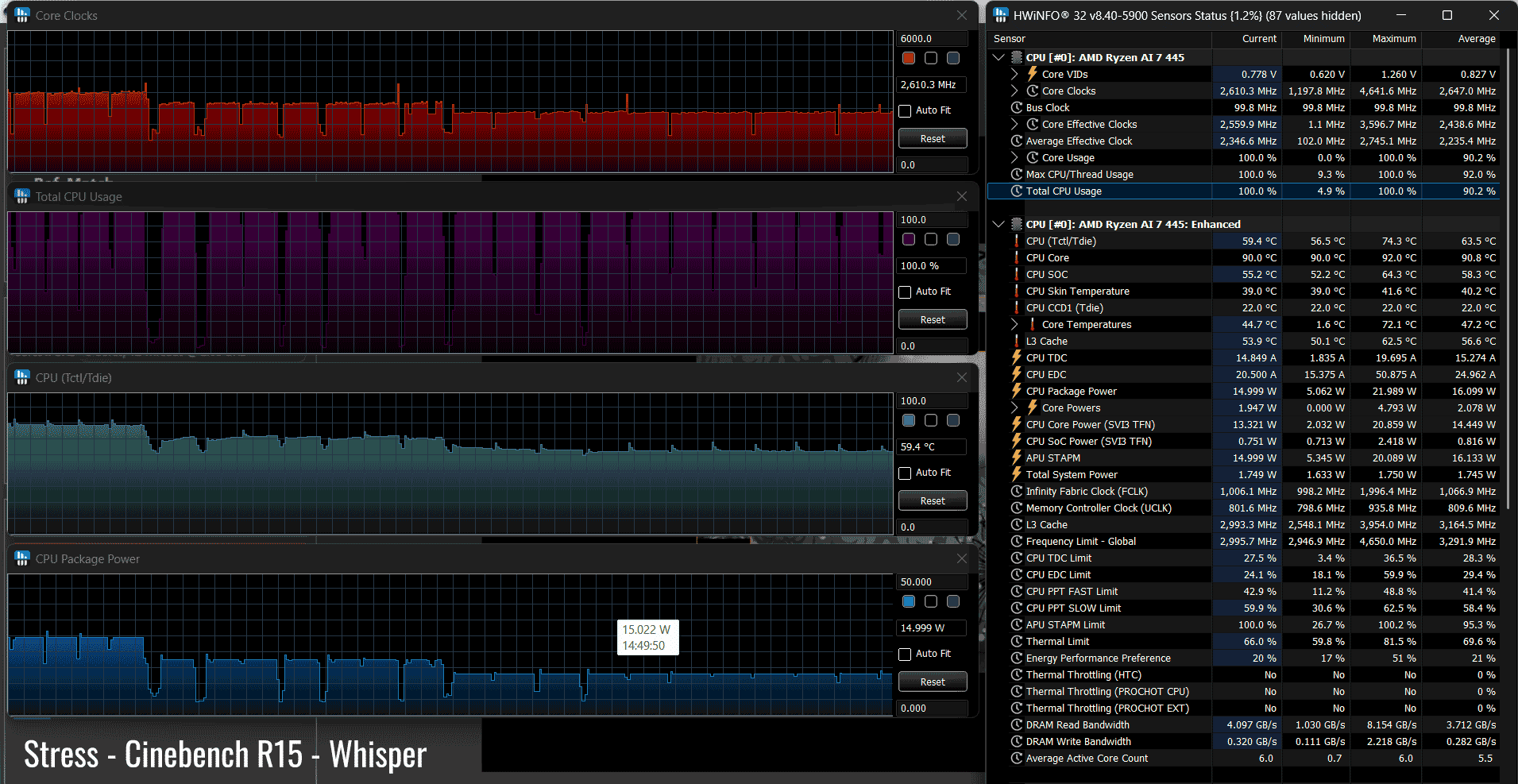This screenshot has height=784, width=1518.
Task: Click the lightning bolt icon for Core VIDs
Action: click(x=1033, y=74)
